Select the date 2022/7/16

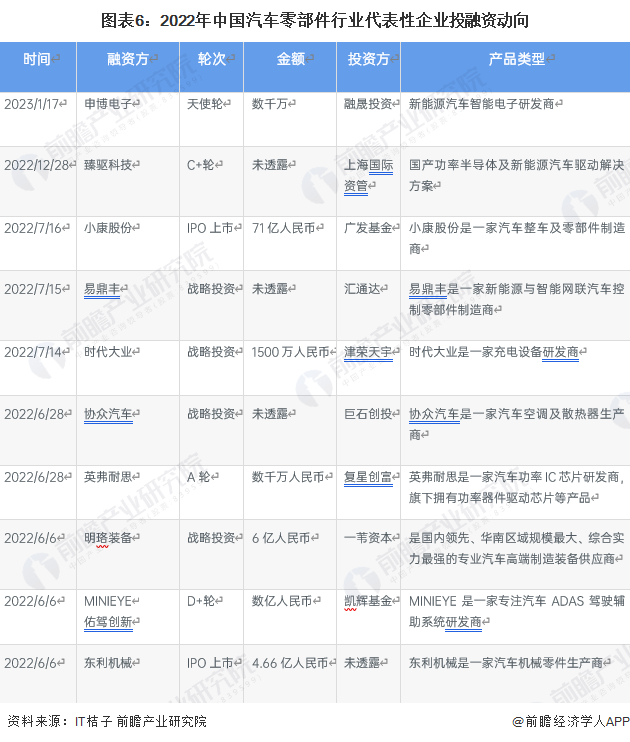[x=33, y=229]
